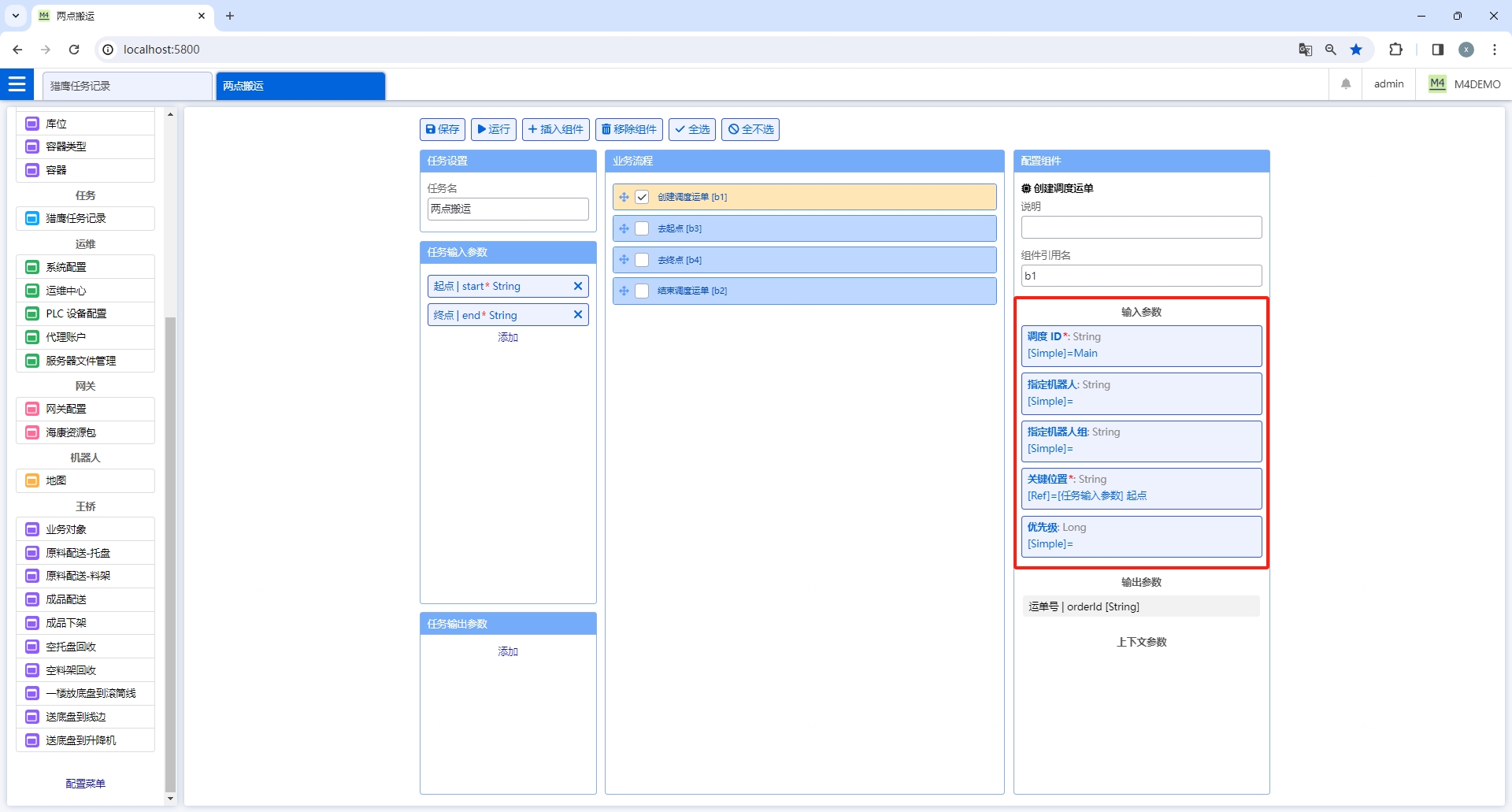This screenshot has height=812, width=1512.
Task: Click 全不选 deselect all button
Action: point(750,129)
